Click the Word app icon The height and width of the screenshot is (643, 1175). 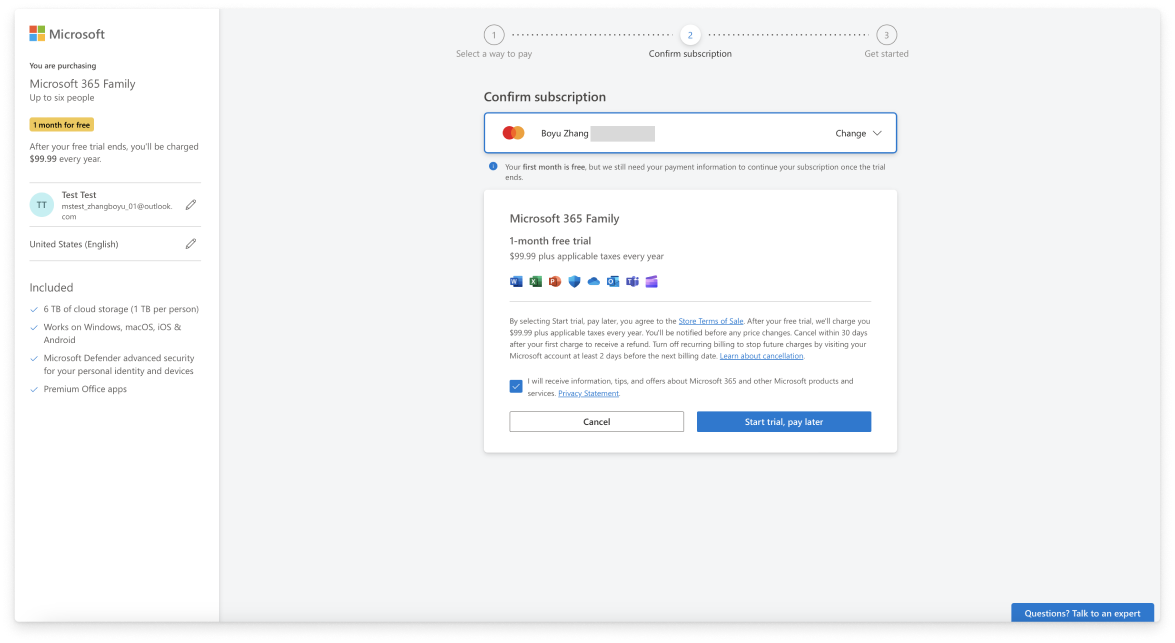click(x=516, y=282)
